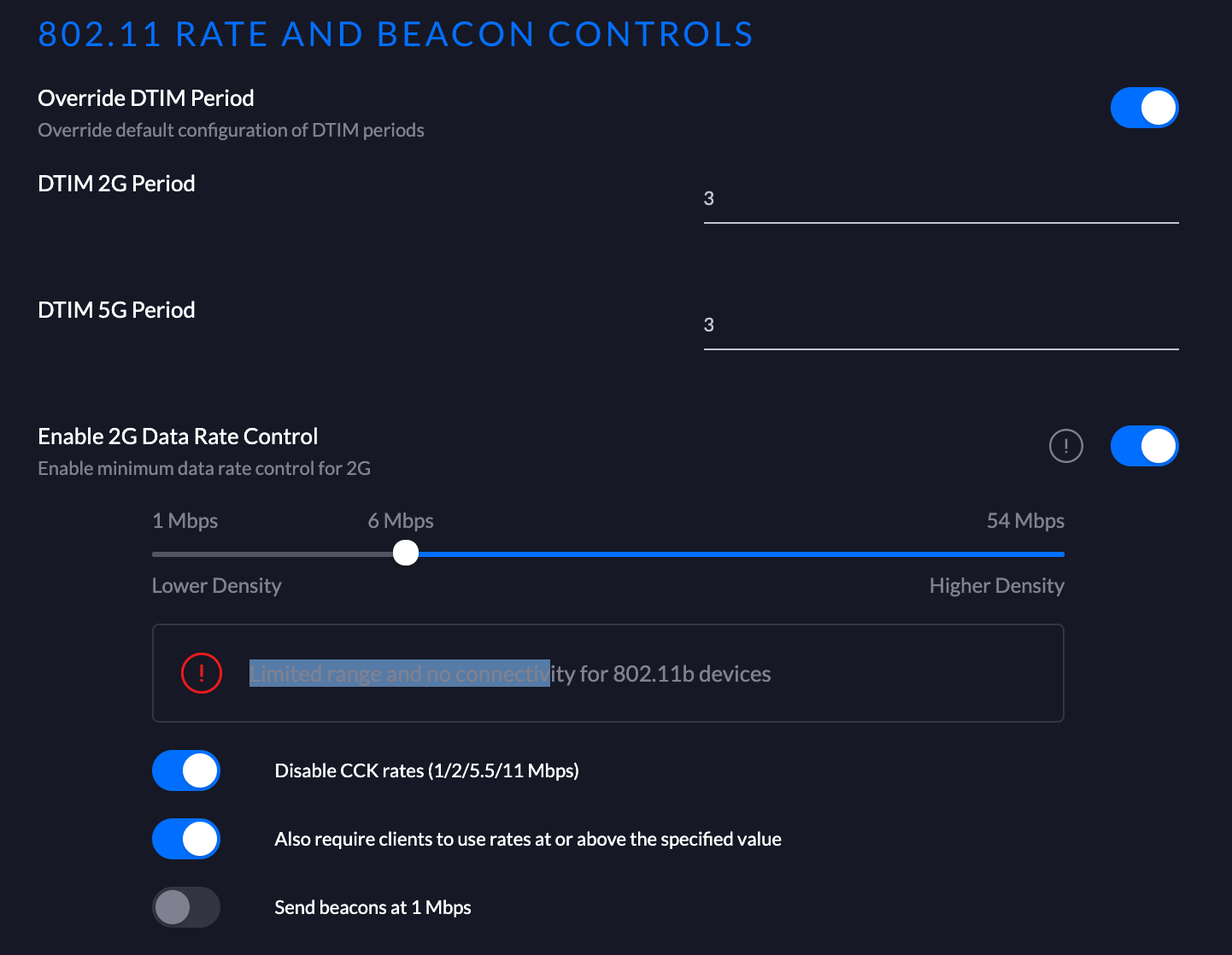The width and height of the screenshot is (1232, 955).
Task: Click into the DTIM 5G Period value field
Action: point(940,325)
